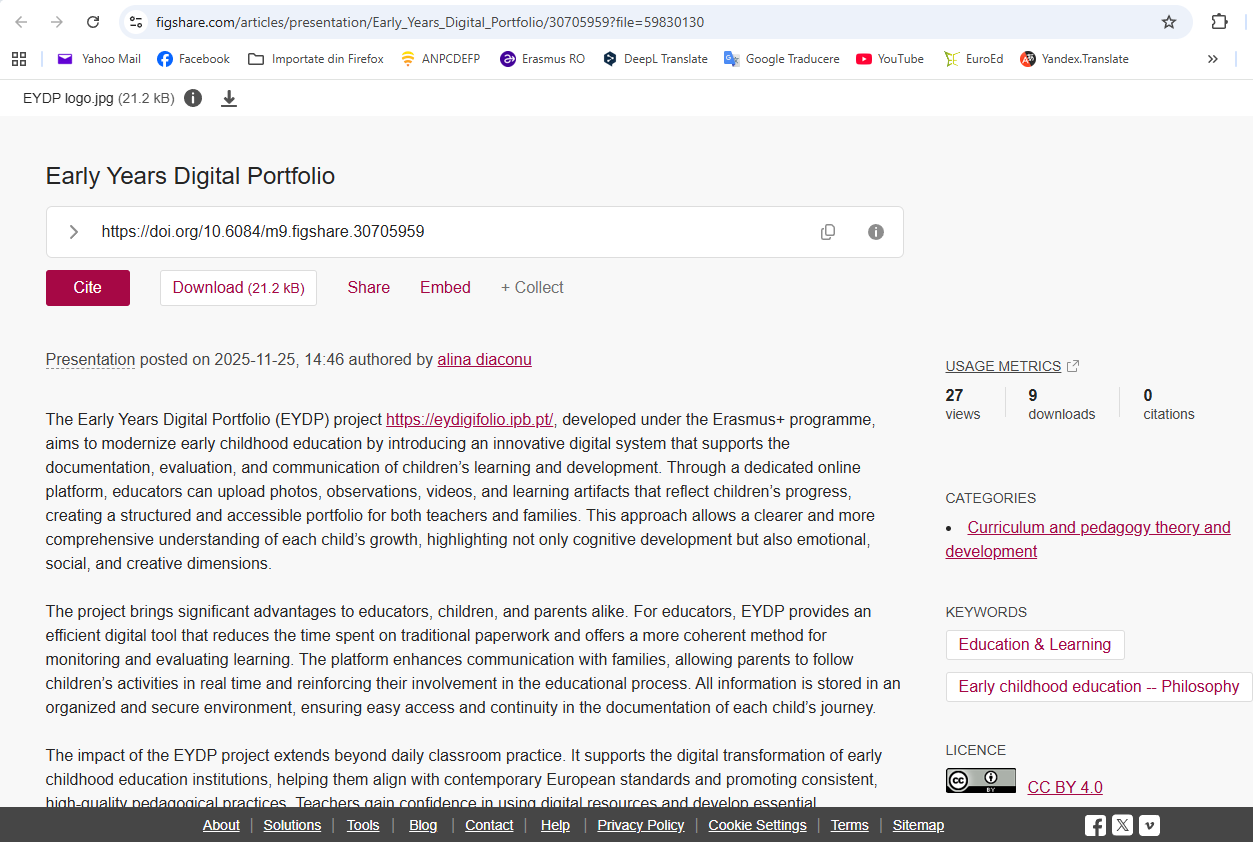Expand the DOI citation chevron
Viewport: 1253px width, 842px height.
coord(73,232)
